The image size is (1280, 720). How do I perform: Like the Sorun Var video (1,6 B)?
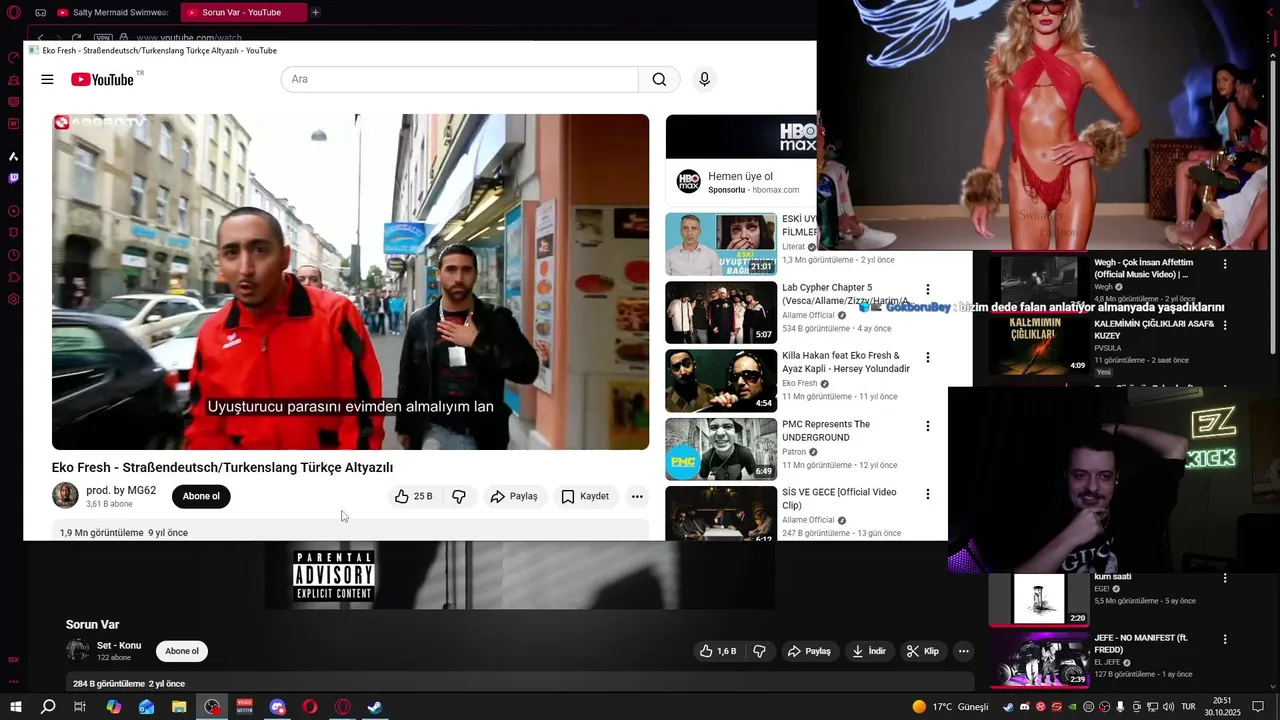[718, 651]
